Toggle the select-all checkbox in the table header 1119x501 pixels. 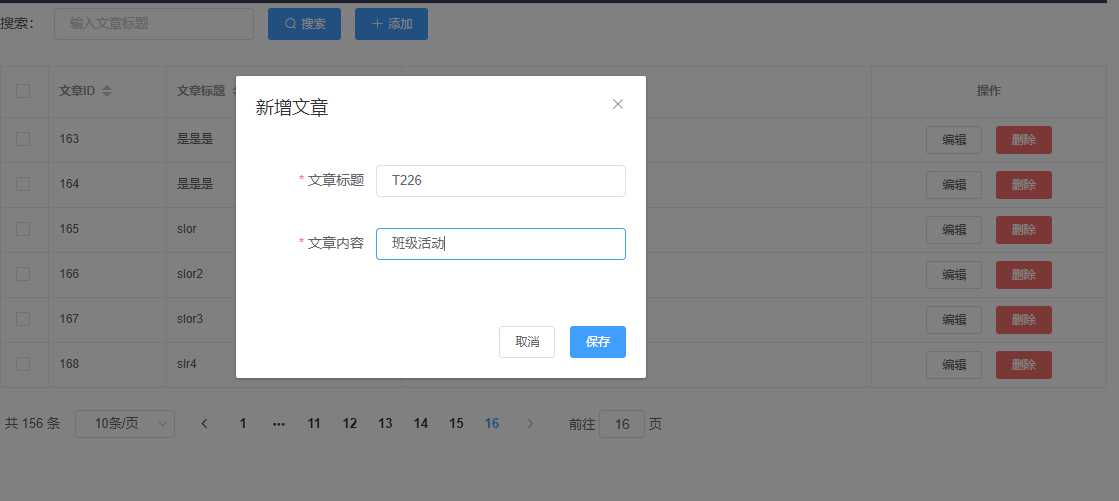click(x=24, y=91)
